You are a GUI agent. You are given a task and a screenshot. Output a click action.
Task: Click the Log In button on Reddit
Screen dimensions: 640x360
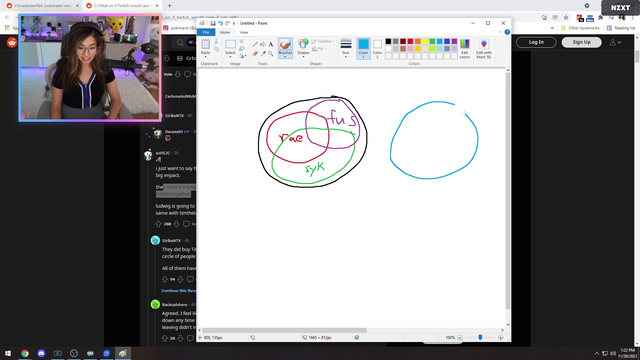point(536,42)
